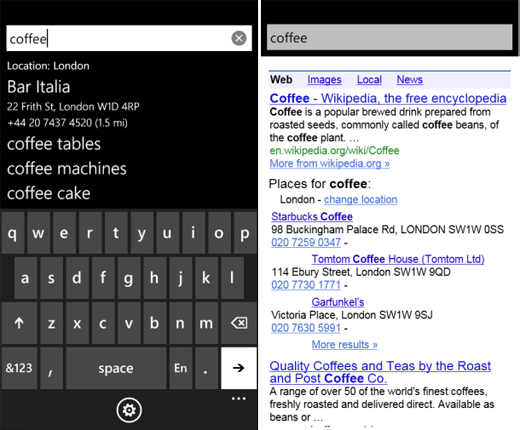Viewport: 520px width, 430px height.
Task: Tap the space bar key
Action: (116, 368)
